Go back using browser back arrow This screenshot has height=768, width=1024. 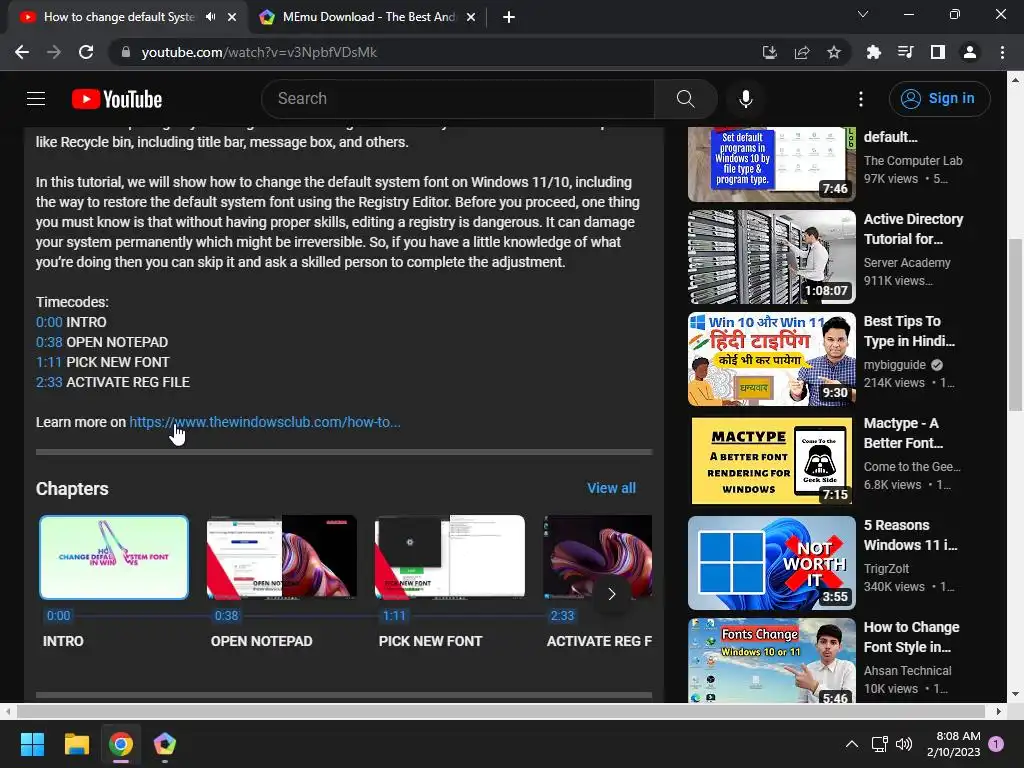pos(22,52)
